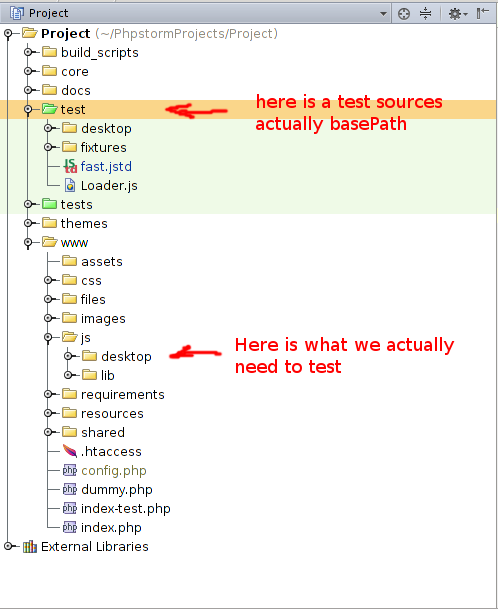The height and width of the screenshot is (609, 498).
Task: Select the .htaccess file
Action: [111, 451]
